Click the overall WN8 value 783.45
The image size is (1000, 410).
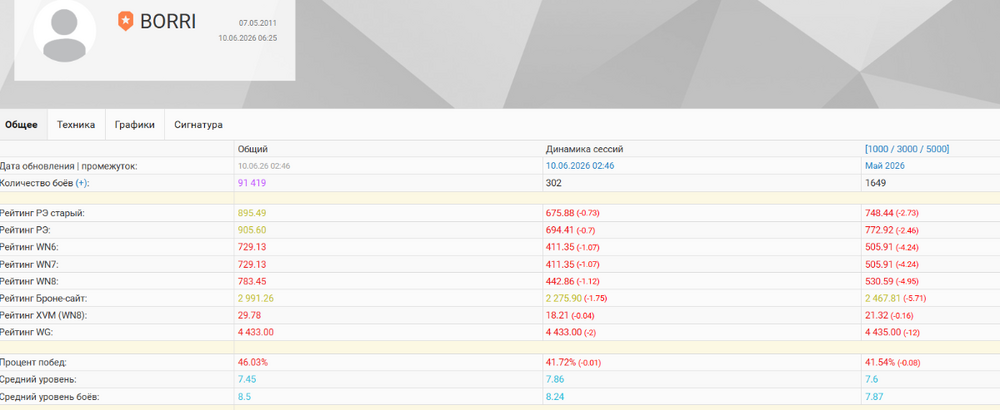click(x=252, y=281)
